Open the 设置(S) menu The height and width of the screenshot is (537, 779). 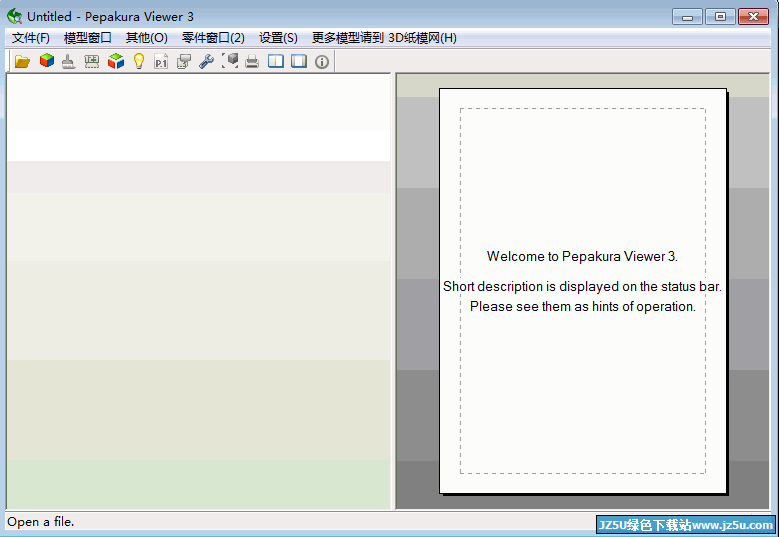pyautogui.click(x=278, y=38)
